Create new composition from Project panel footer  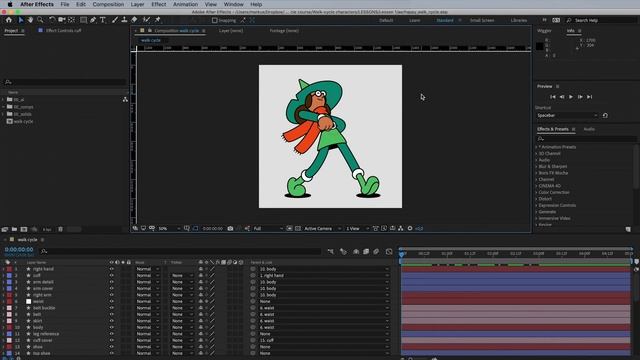click(24, 229)
